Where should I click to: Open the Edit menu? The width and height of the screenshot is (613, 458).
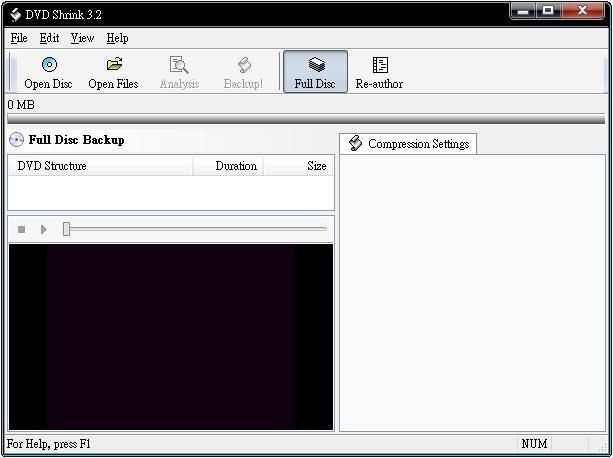[50, 38]
